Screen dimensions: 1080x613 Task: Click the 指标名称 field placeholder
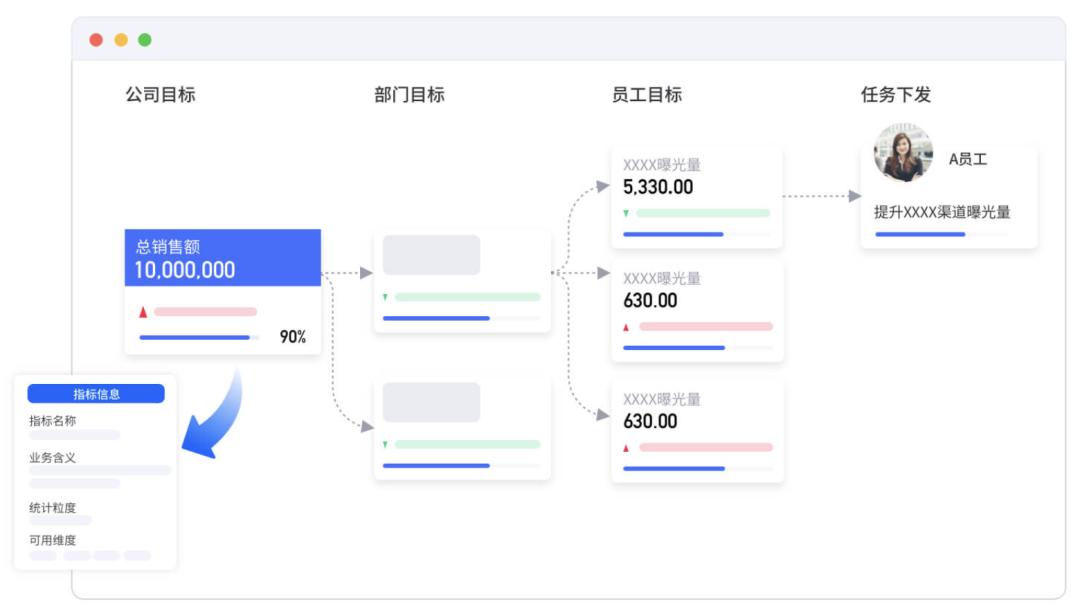tap(75, 435)
